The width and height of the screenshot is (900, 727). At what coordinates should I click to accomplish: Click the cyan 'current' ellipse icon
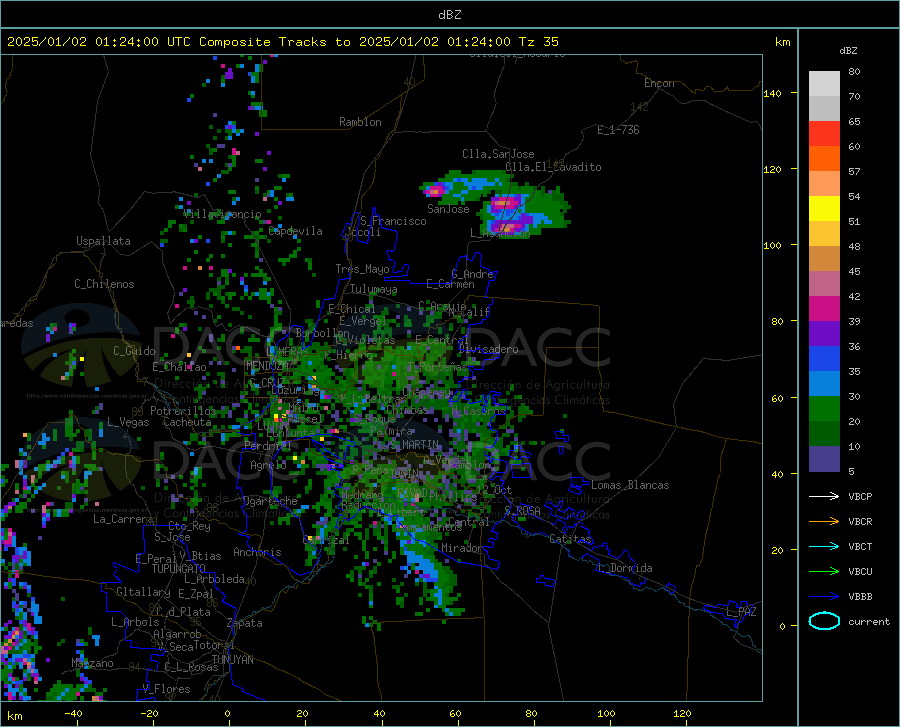click(824, 621)
